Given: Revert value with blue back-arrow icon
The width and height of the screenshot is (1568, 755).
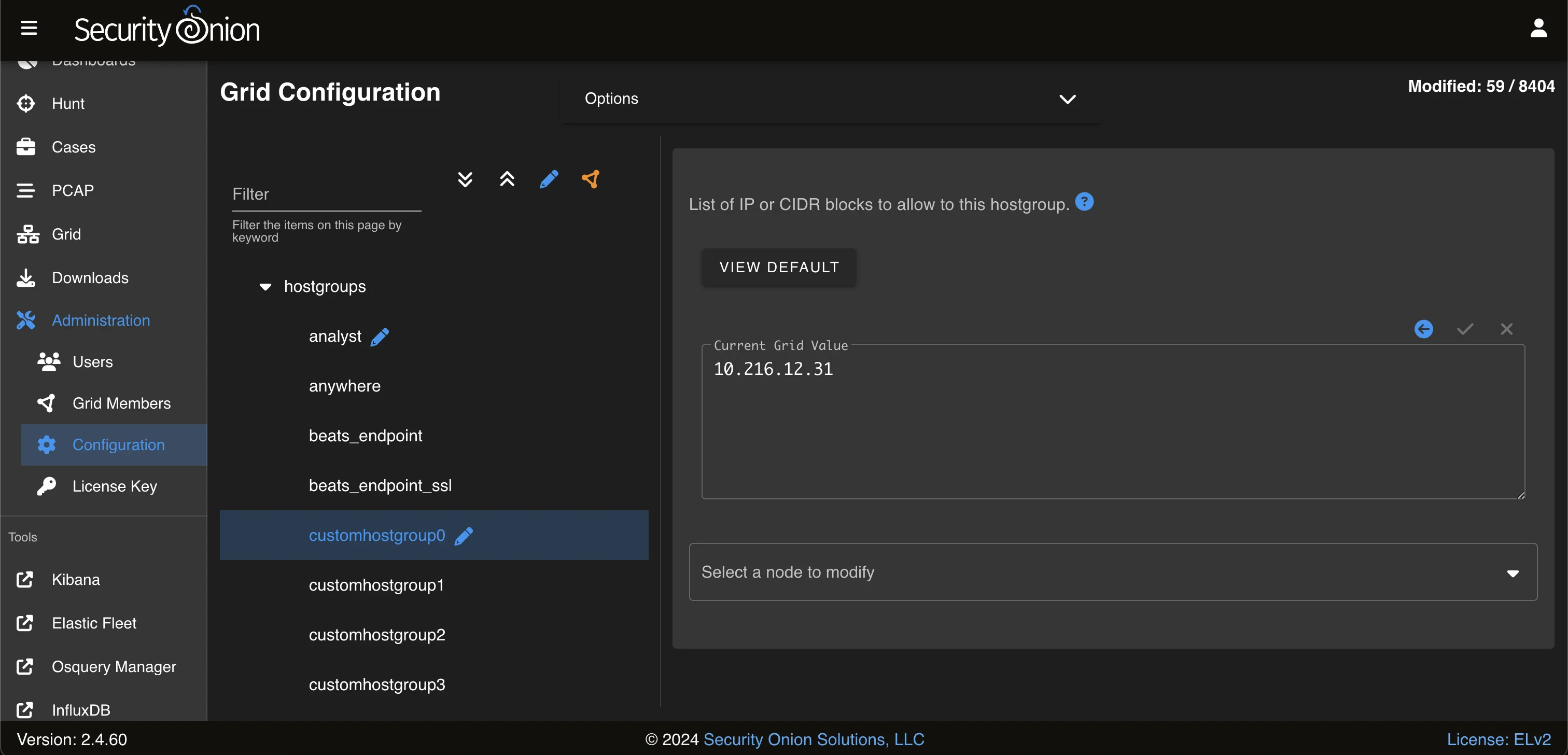Looking at the screenshot, I should [x=1423, y=329].
